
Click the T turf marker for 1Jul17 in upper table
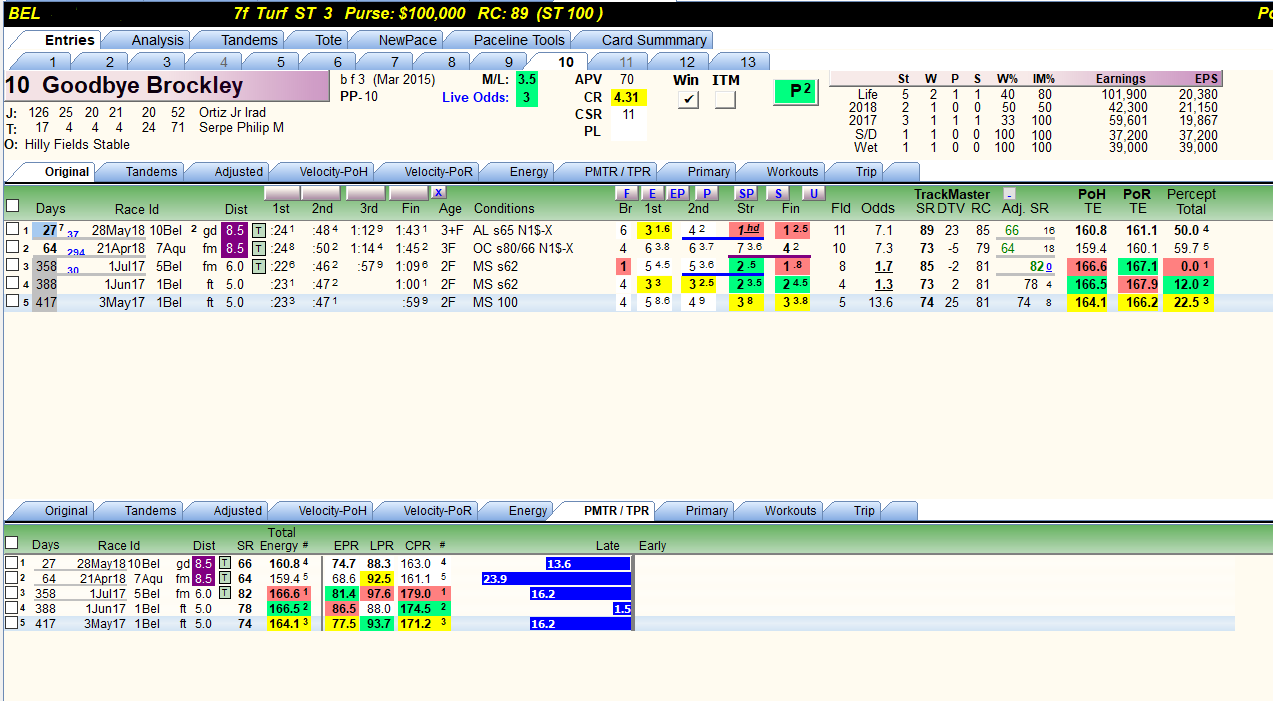click(258, 266)
